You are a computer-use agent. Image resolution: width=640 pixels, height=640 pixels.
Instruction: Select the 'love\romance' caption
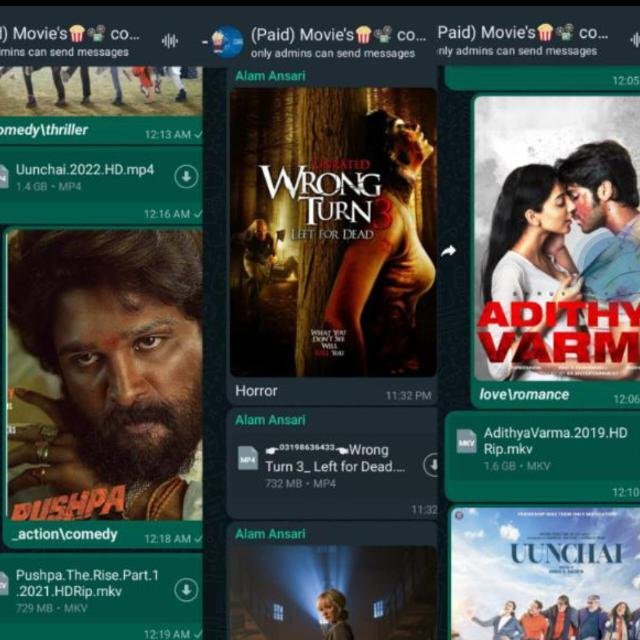point(524,394)
